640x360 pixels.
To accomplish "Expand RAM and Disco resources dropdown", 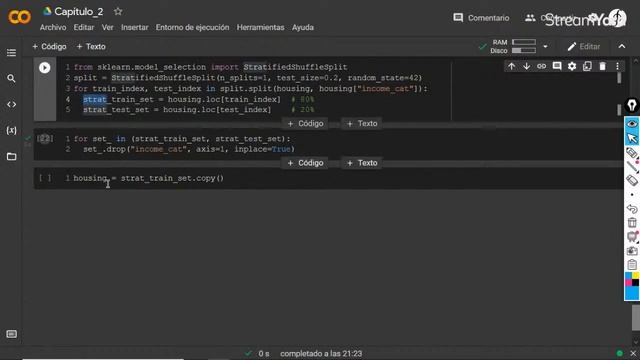I will click(x=545, y=47).
